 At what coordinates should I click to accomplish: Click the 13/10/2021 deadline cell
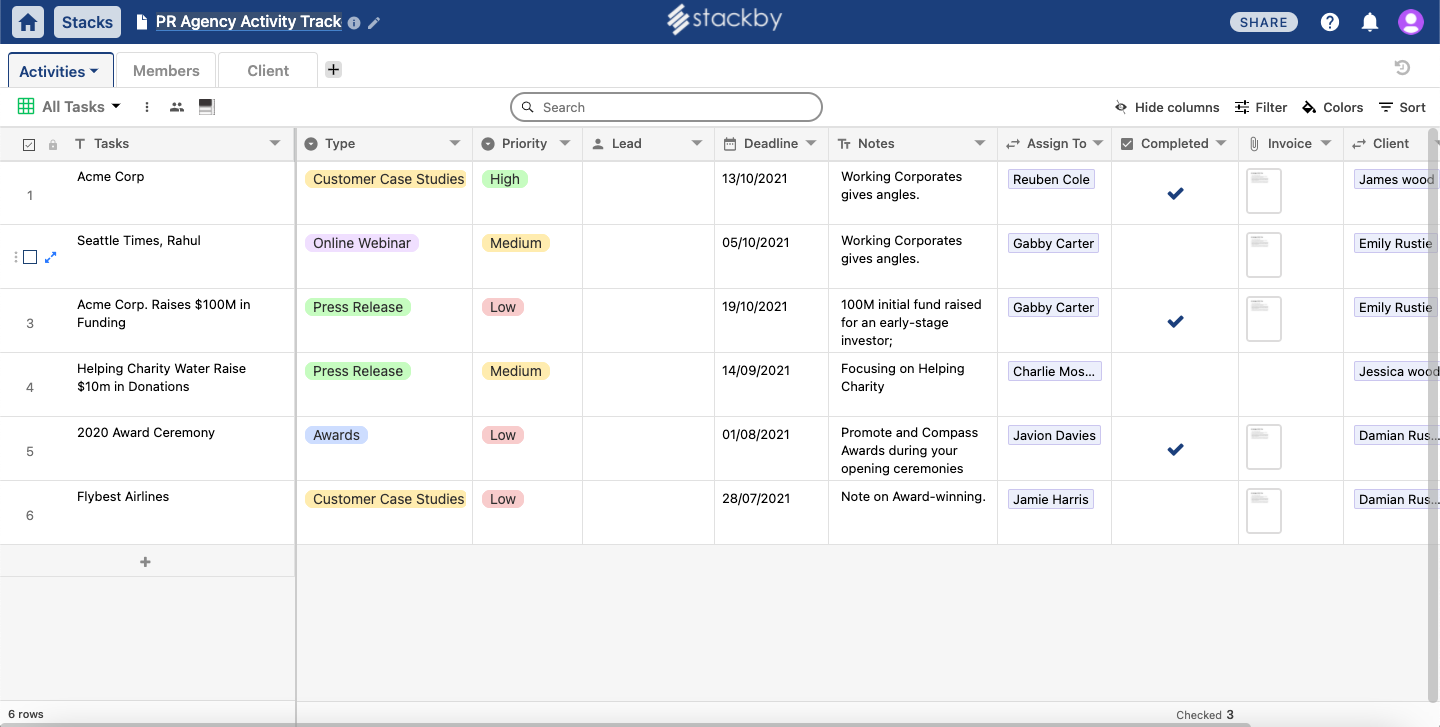[771, 193]
